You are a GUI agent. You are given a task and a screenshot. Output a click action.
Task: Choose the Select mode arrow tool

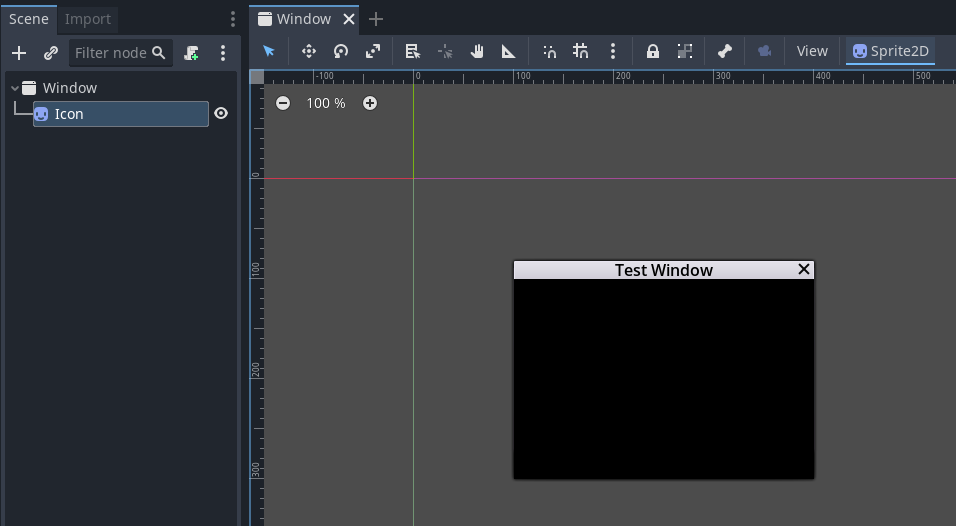pos(269,51)
